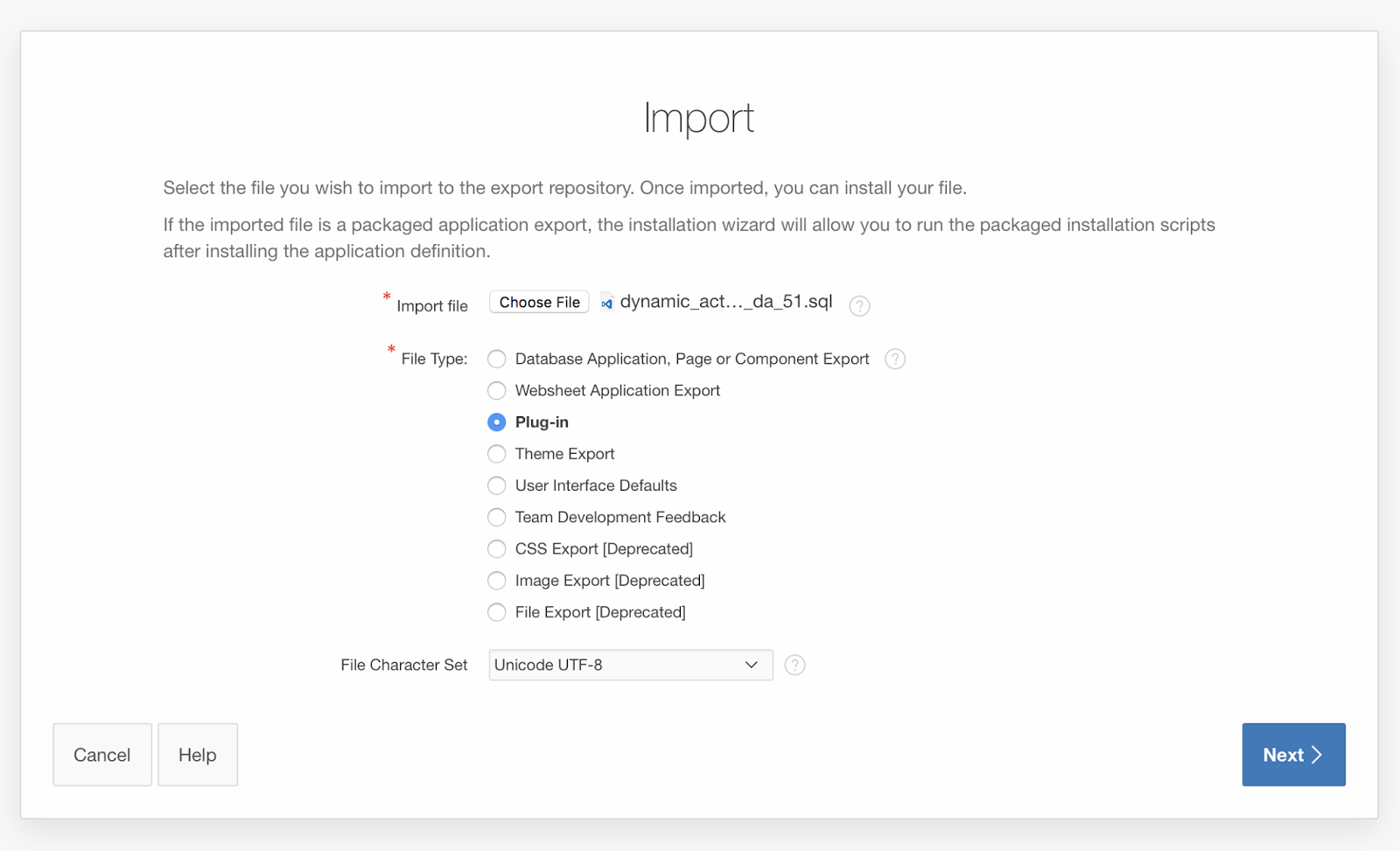The width and height of the screenshot is (1400, 851).
Task: Open help for File Character Set
Action: (x=794, y=665)
